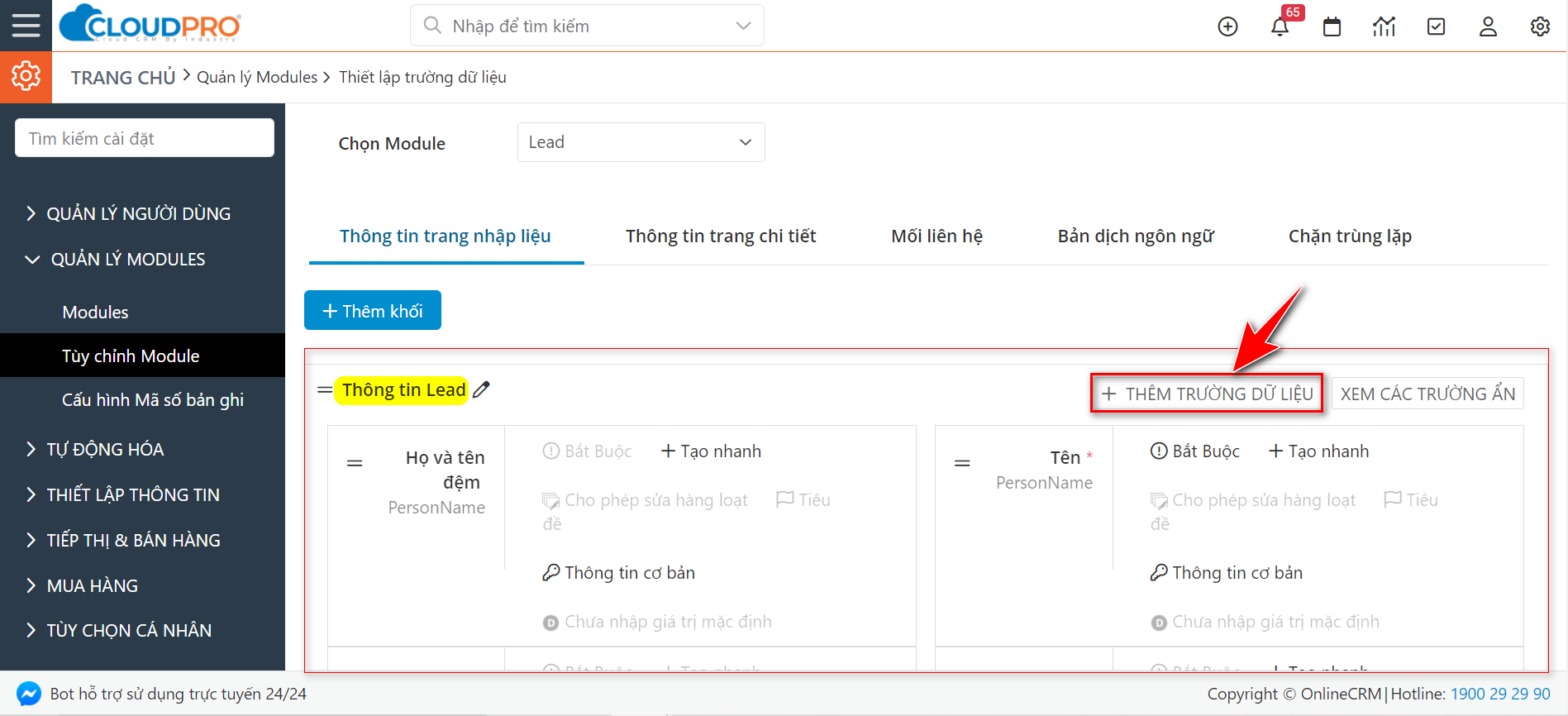
Task: Click the drag handle of Họ và tên đệm field
Action: click(355, 463)
